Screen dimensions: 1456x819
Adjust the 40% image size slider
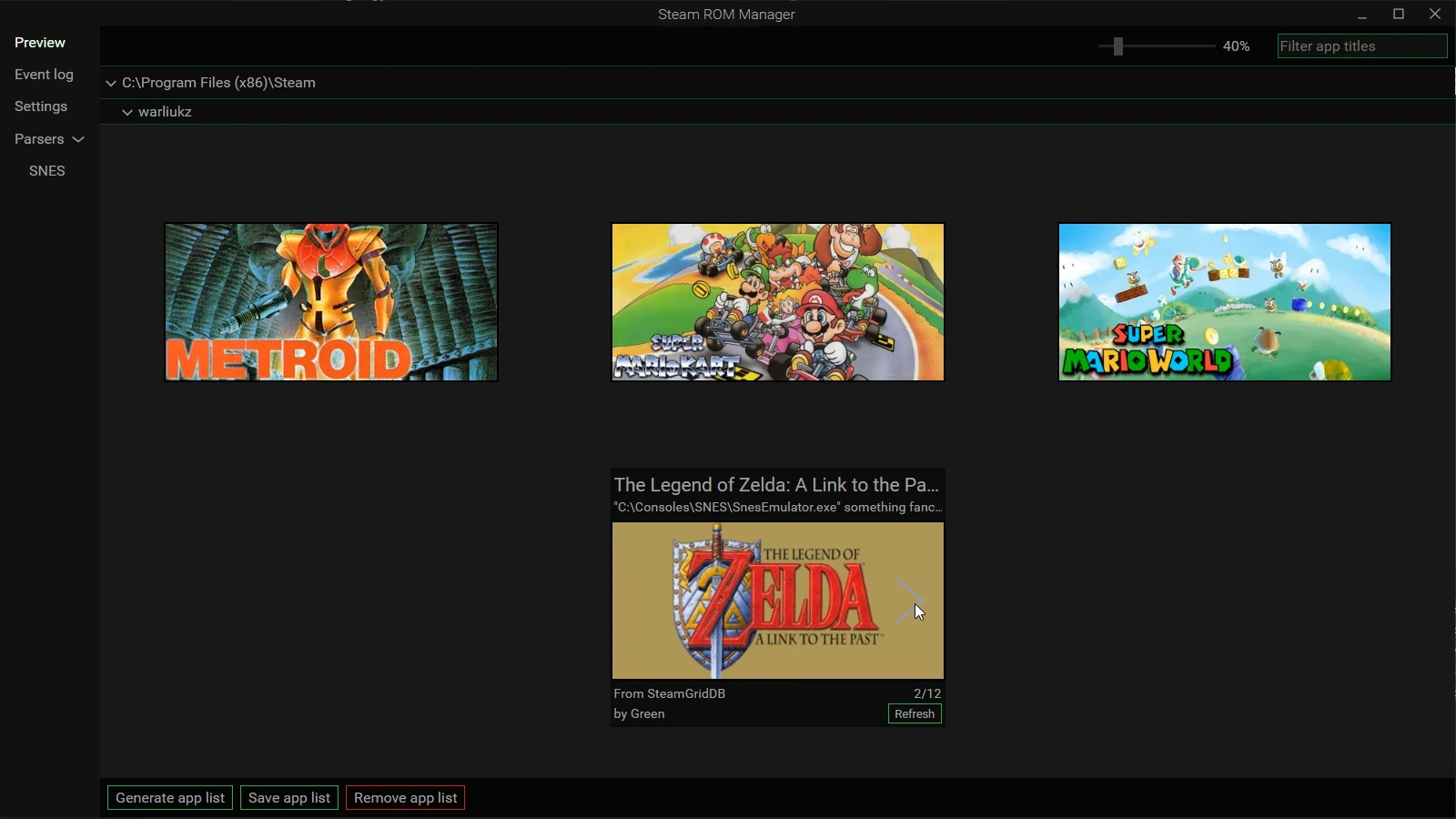1118,46
